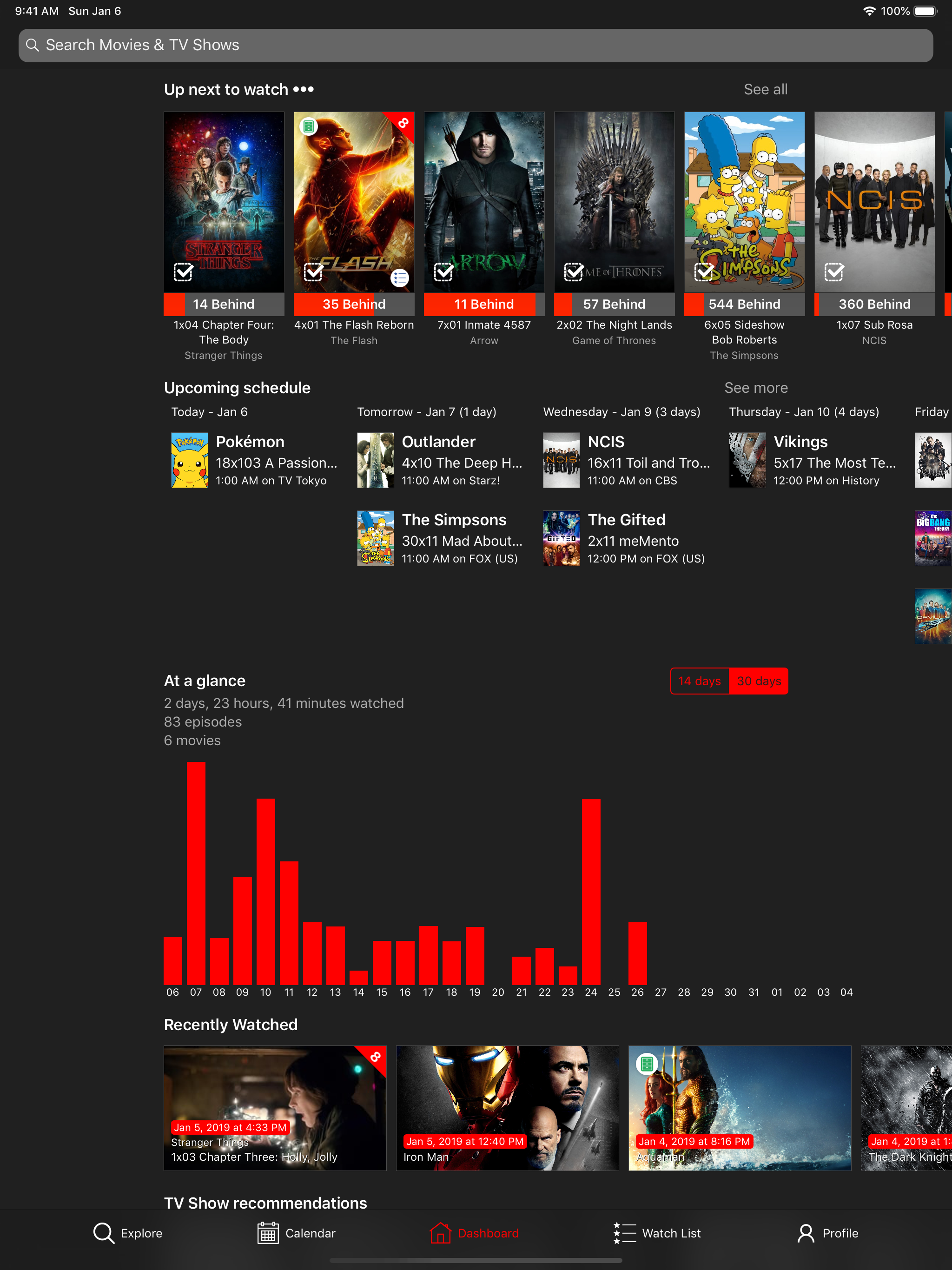952x1270 pixels.
Task: Mark Game of Thrones episode watched
Action: click(x=574, y=271)
